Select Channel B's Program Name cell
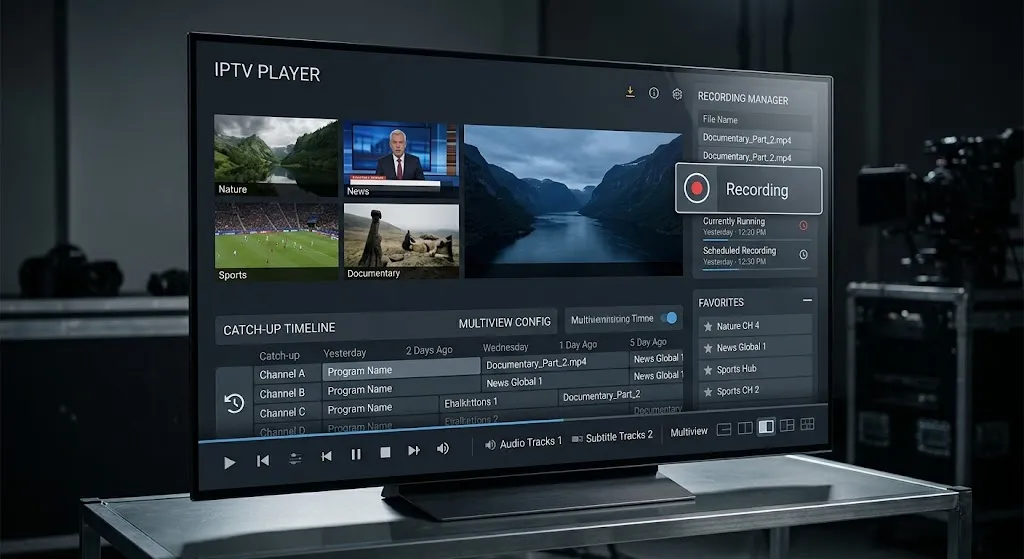 click(401, 388)
